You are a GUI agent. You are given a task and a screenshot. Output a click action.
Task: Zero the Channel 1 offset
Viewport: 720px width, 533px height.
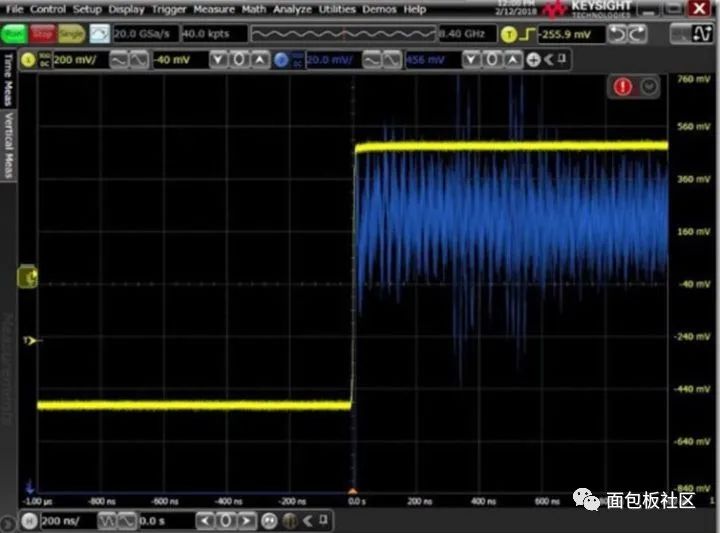[239, 60]
